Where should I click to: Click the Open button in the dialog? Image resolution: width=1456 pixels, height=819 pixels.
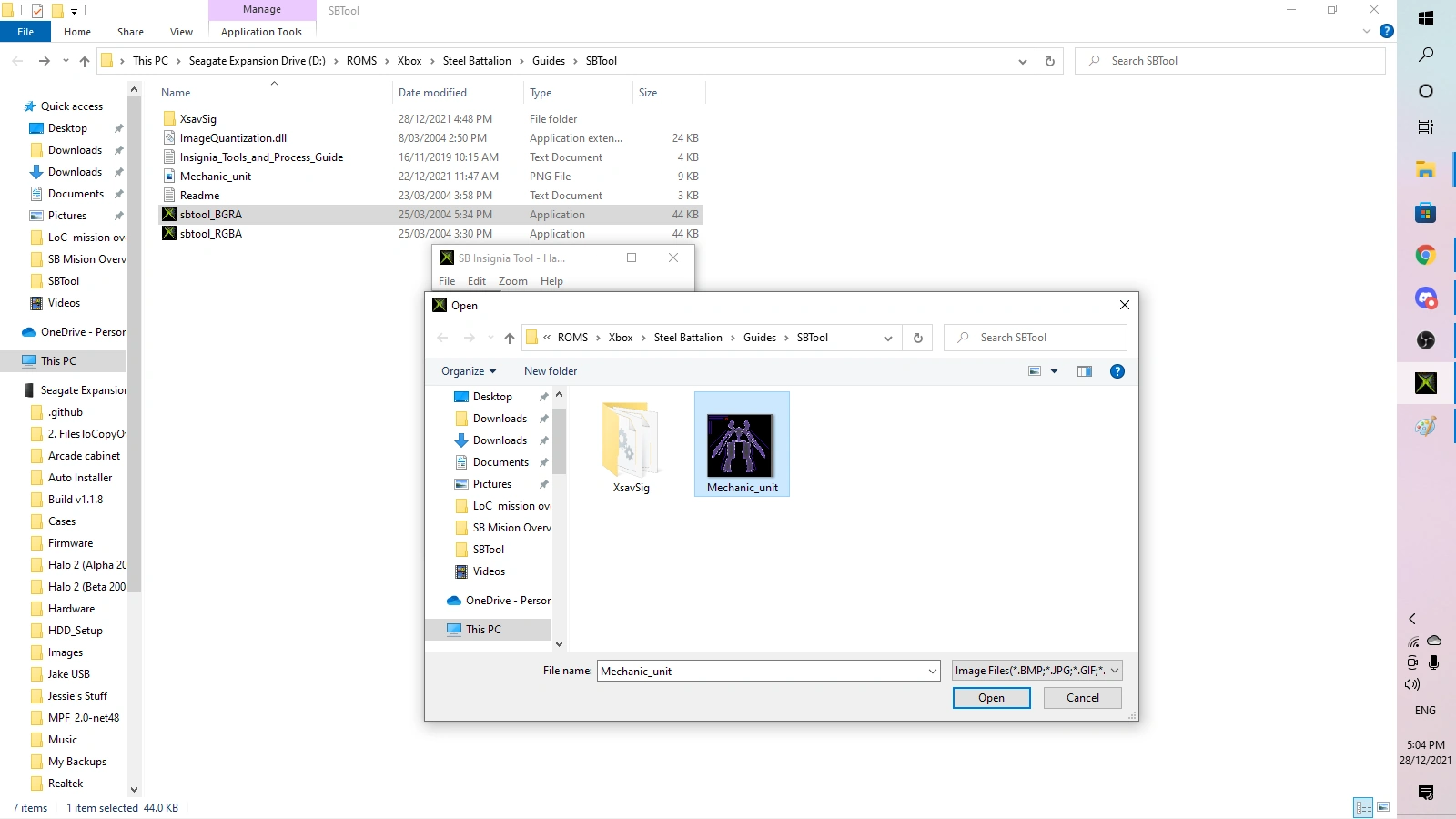(992, 698)
